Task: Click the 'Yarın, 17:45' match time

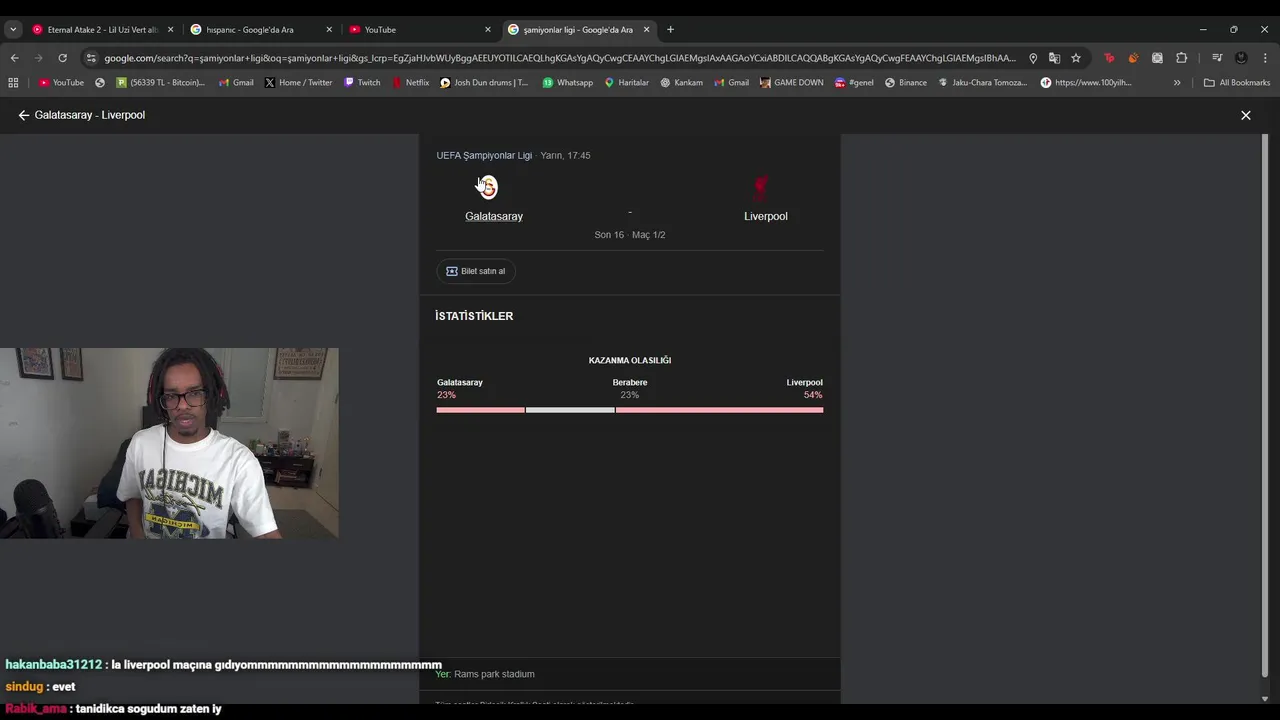Action: 565,155
